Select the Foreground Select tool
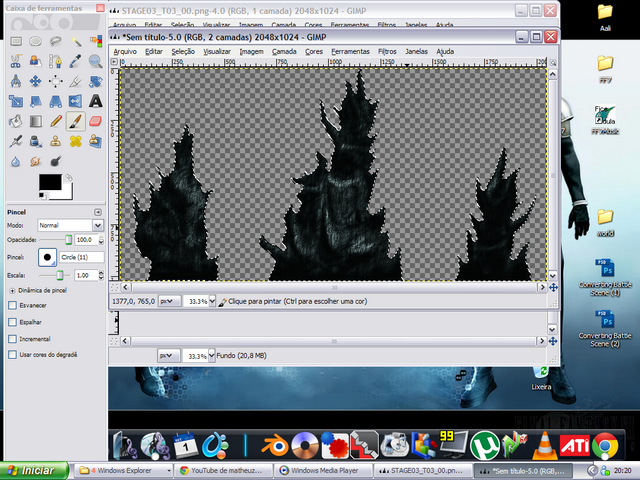The image size is (640, 480). [x=36, y=61]
